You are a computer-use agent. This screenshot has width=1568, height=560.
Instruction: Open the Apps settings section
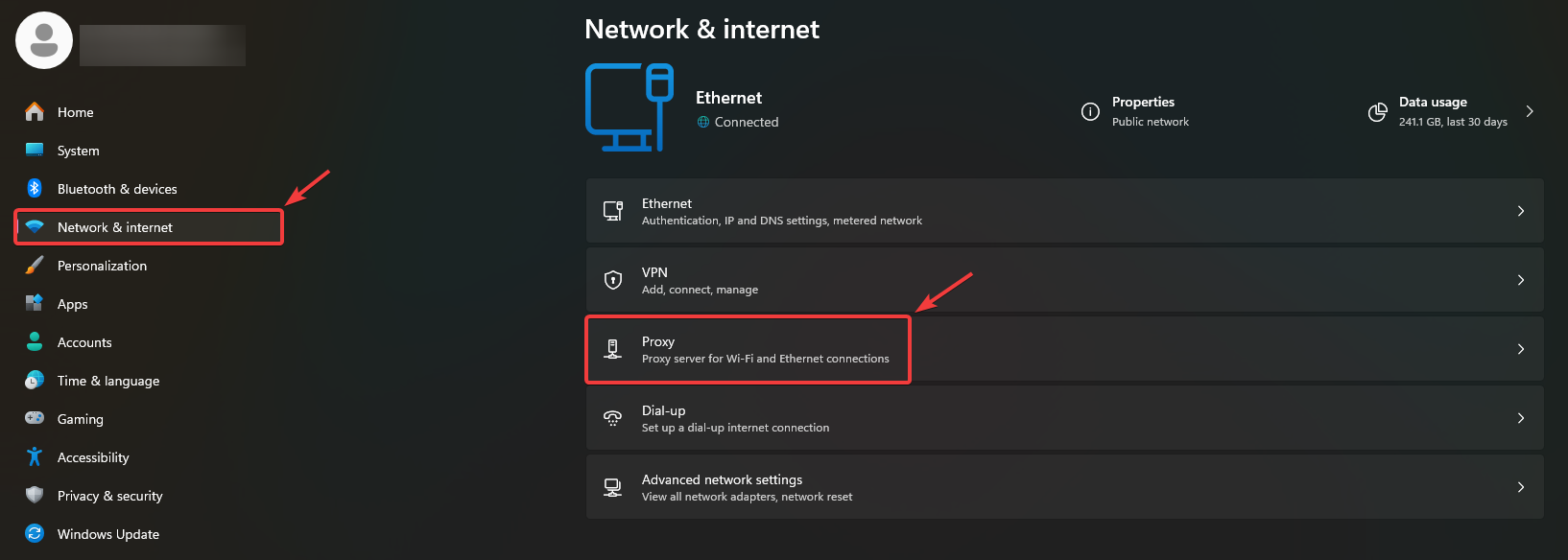click(x=72, y=304)
